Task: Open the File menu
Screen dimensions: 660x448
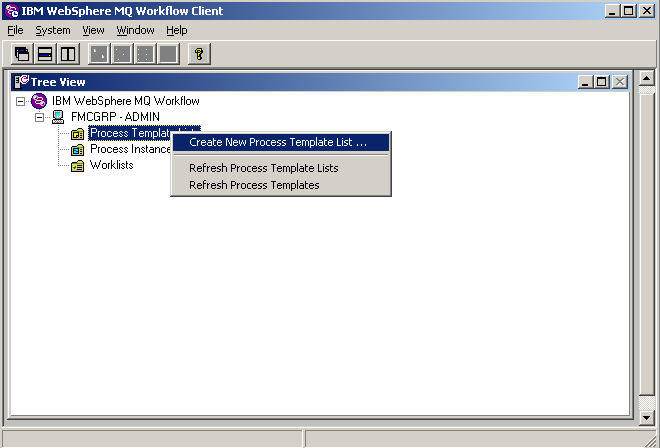Action: point(16,30)
